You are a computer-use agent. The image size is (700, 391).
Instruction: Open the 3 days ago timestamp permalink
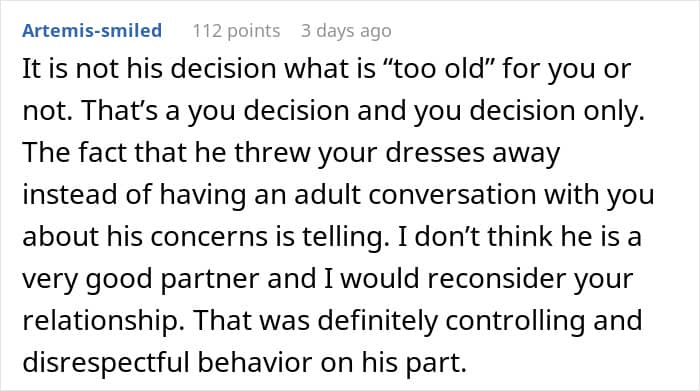point(346,31)
